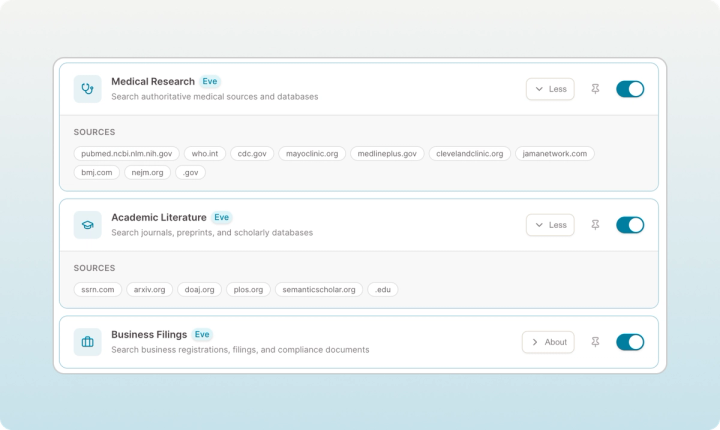Expand Business Filings via the About button
Screen dimensions: 720x430
point(548,342)
